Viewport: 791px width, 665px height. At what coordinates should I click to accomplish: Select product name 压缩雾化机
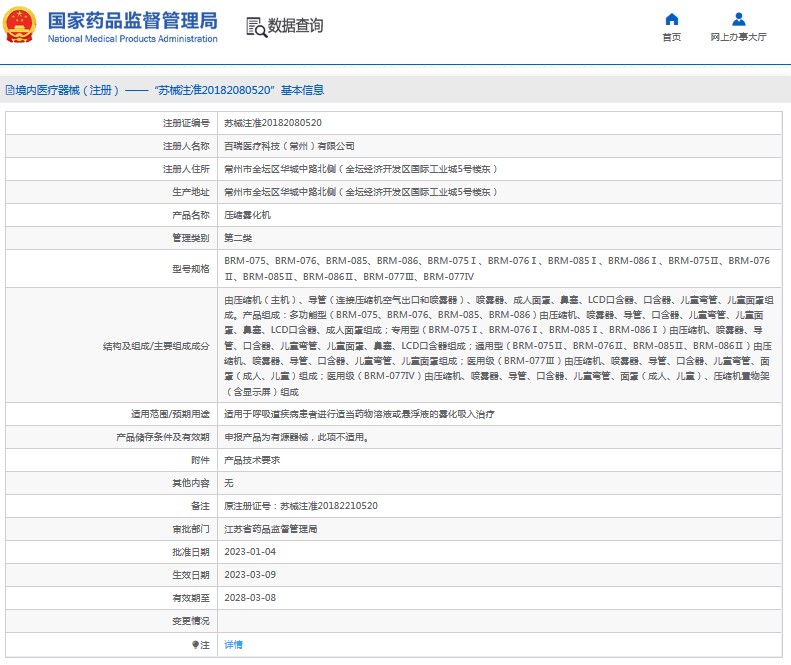(x=247, y=215)
